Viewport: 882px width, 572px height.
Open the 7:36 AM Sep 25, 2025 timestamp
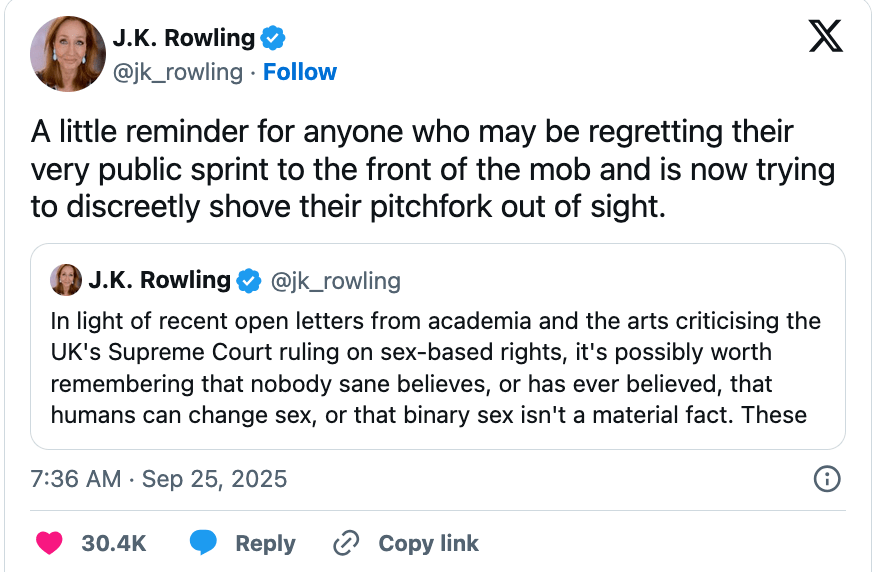click(x=159, y=479)
